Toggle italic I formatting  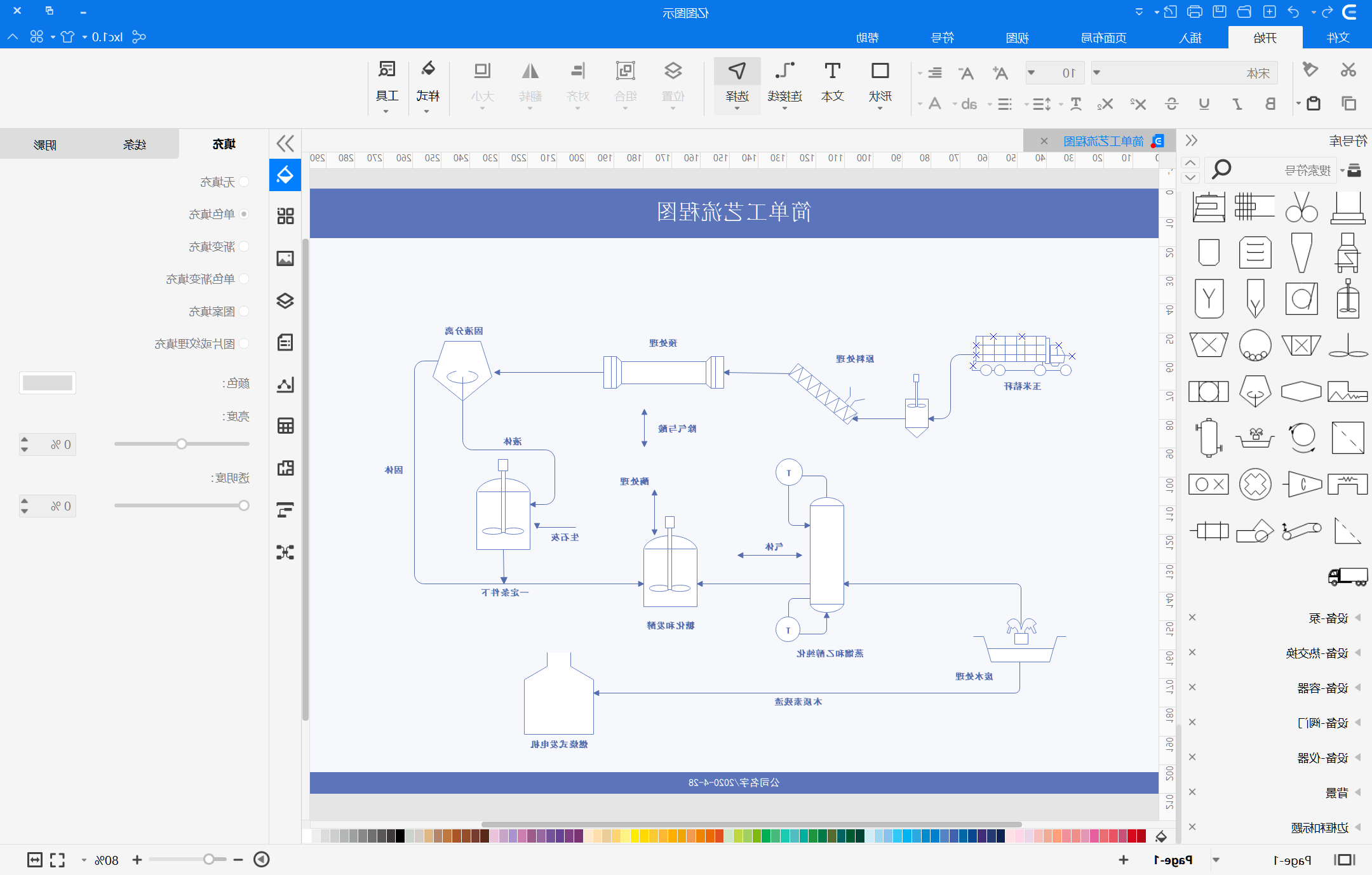[x=1237, y=104]
